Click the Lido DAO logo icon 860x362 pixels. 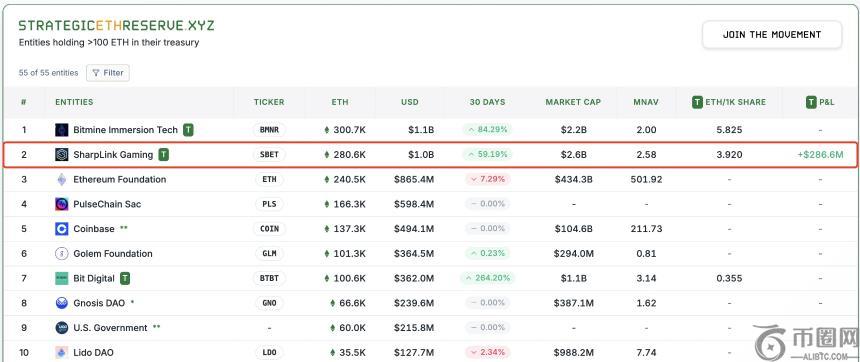tap(61, 352)
